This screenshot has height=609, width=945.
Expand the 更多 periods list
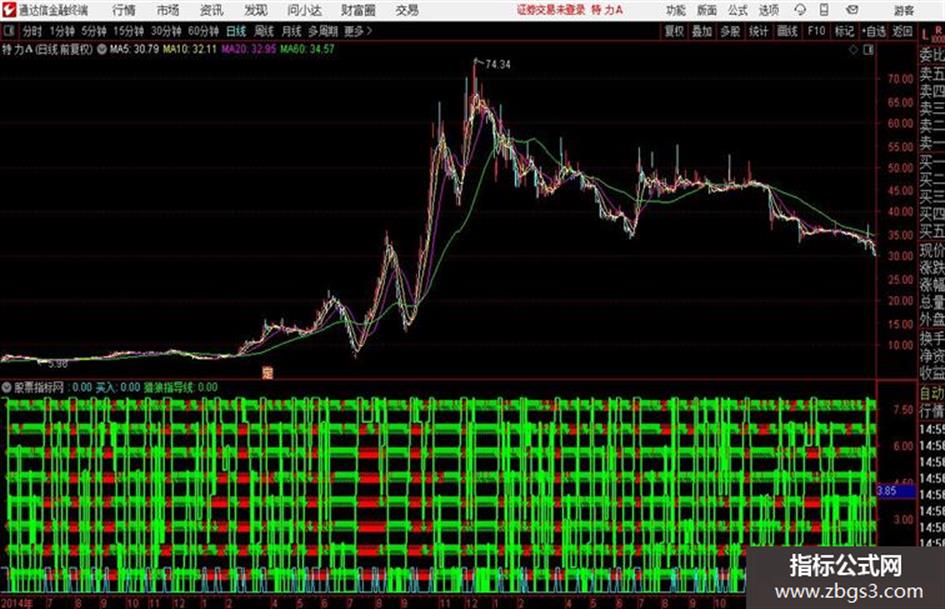358,31
